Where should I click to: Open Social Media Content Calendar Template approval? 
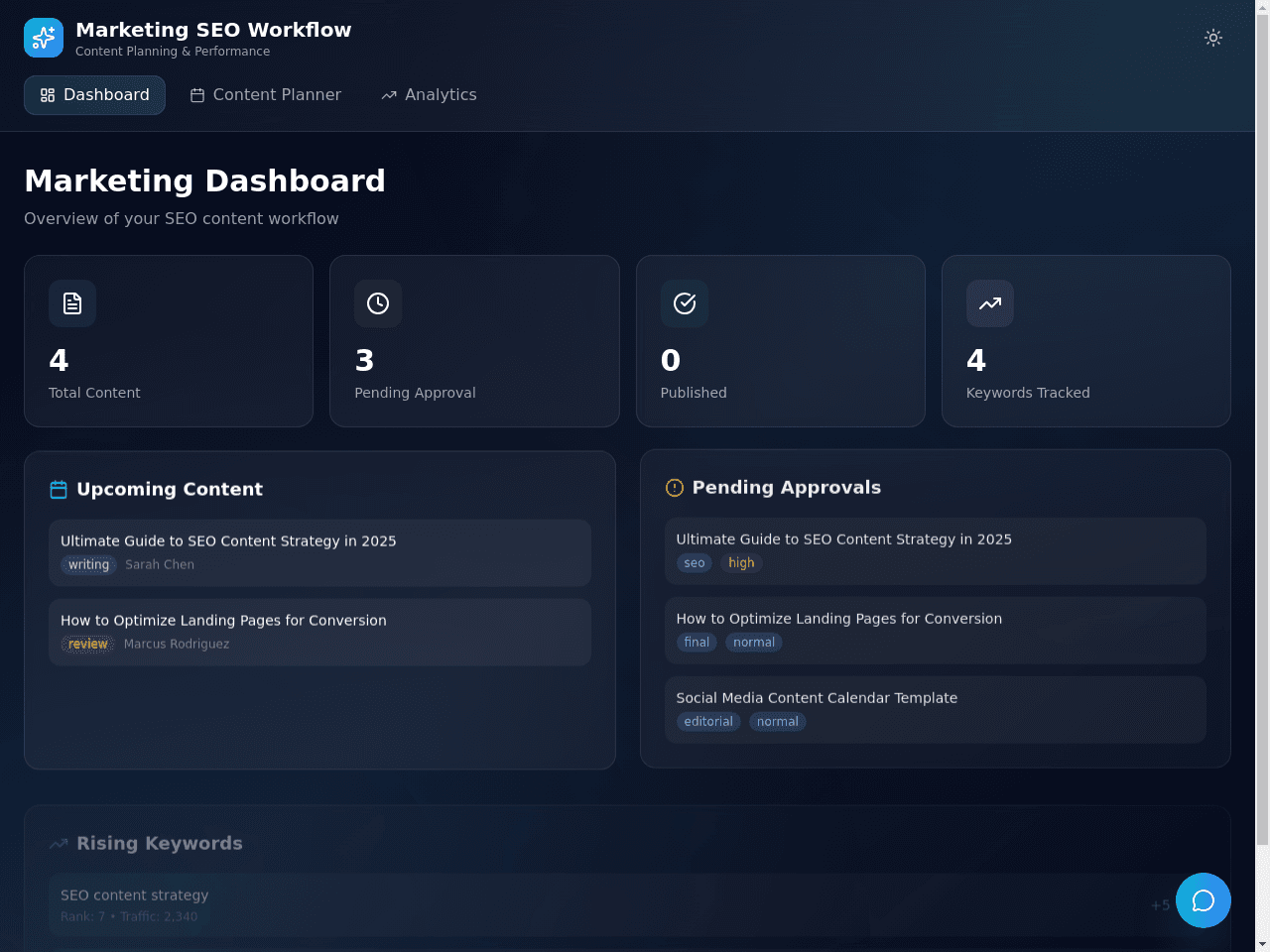click(x=936, y=709)
